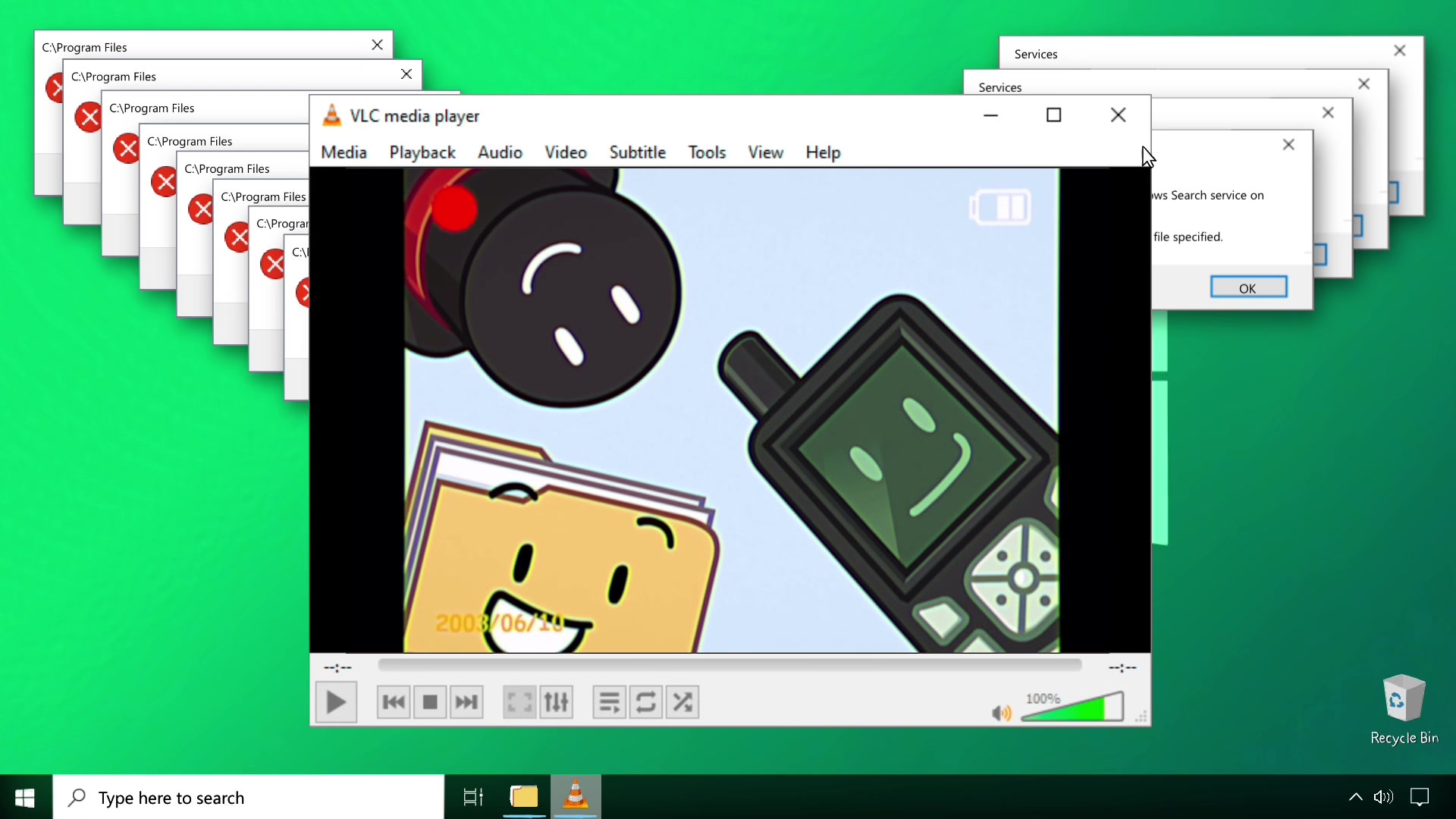
Task: Open File Explorer from the taskbar
Action: point(524,797)
